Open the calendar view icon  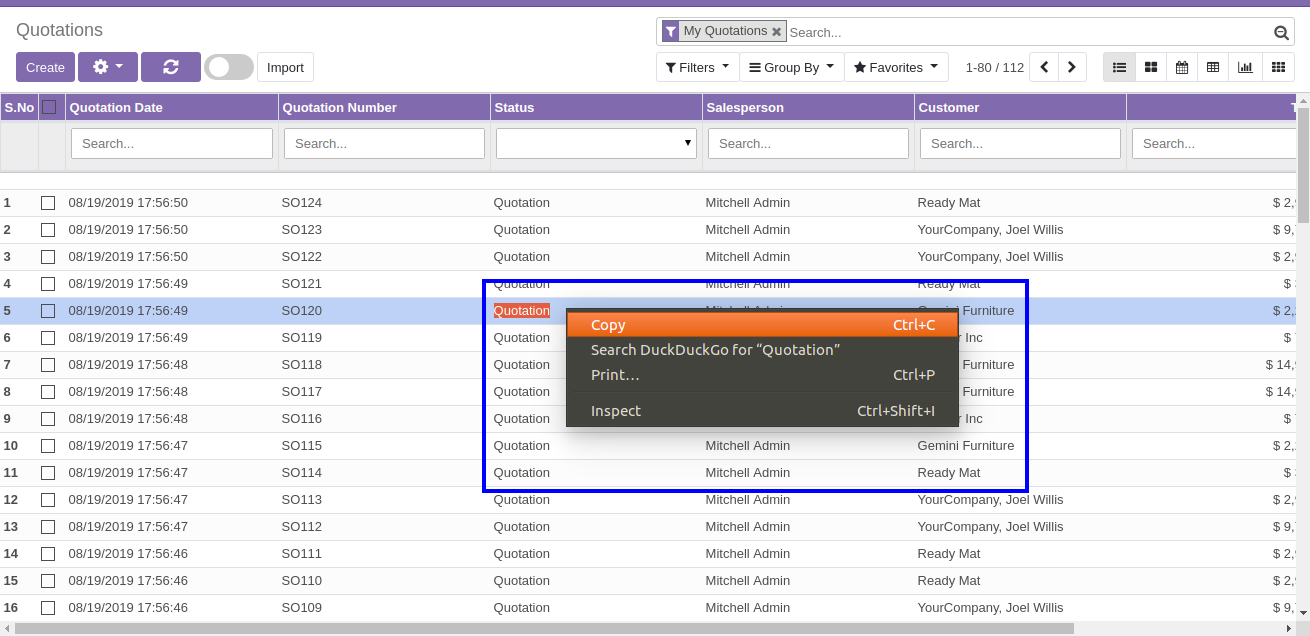(x=1182, y=67)
